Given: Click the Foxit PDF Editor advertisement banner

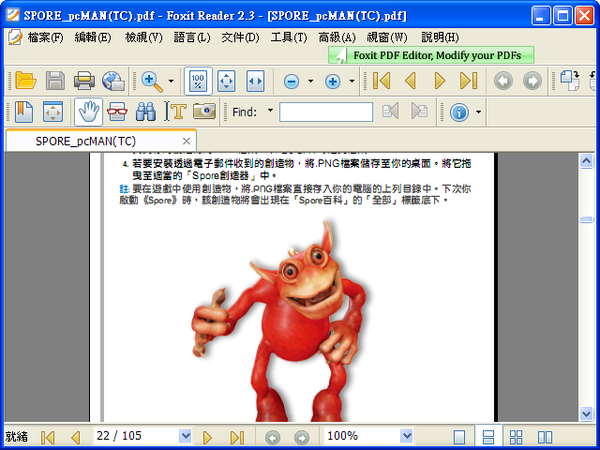Looking at the screenshot, I should point(431,55).
